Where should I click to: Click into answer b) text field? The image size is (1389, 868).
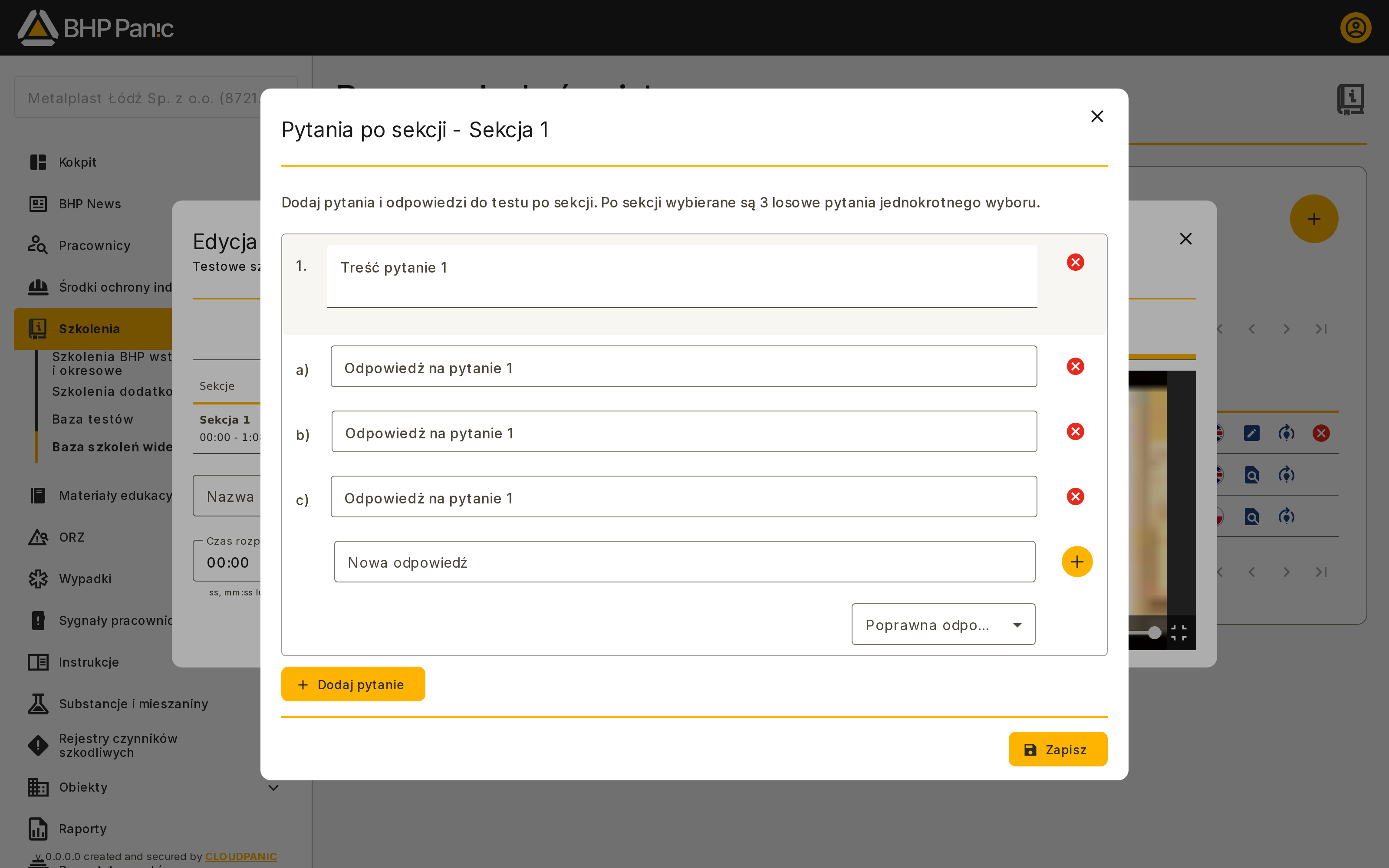click(684, 431)
